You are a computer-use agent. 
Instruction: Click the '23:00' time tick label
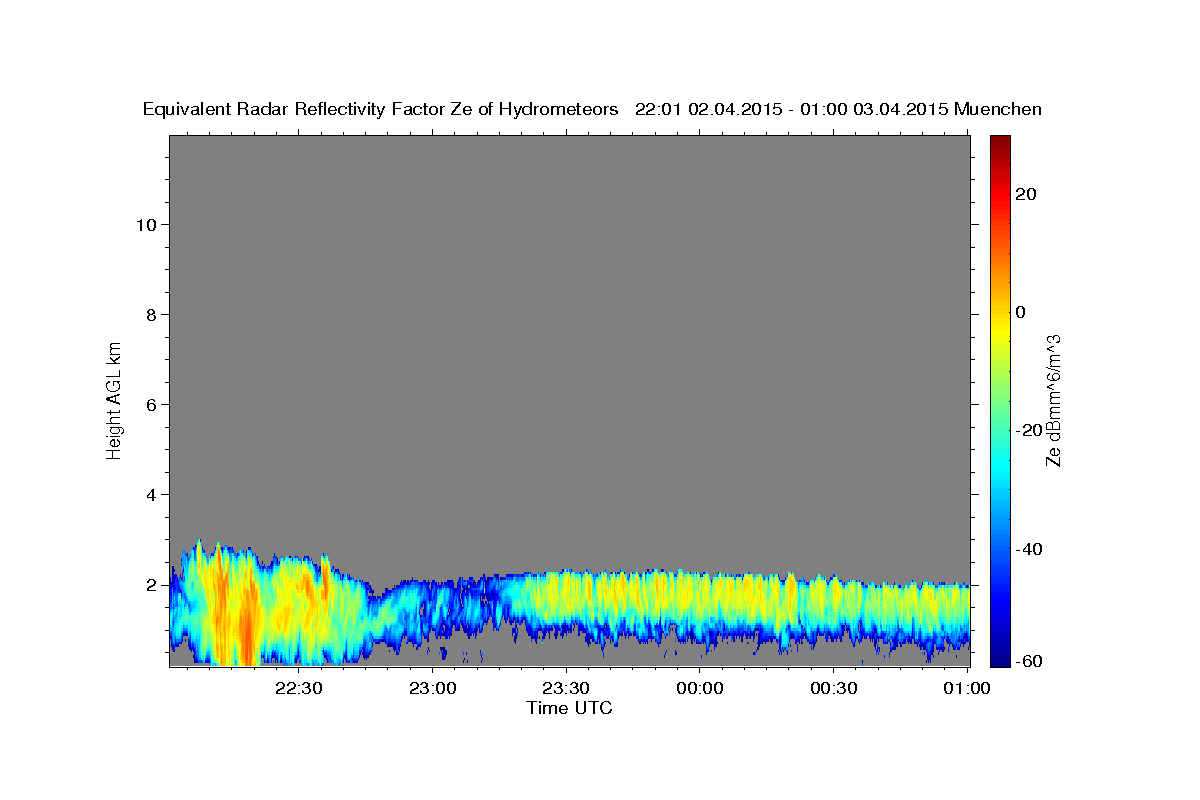433,688
